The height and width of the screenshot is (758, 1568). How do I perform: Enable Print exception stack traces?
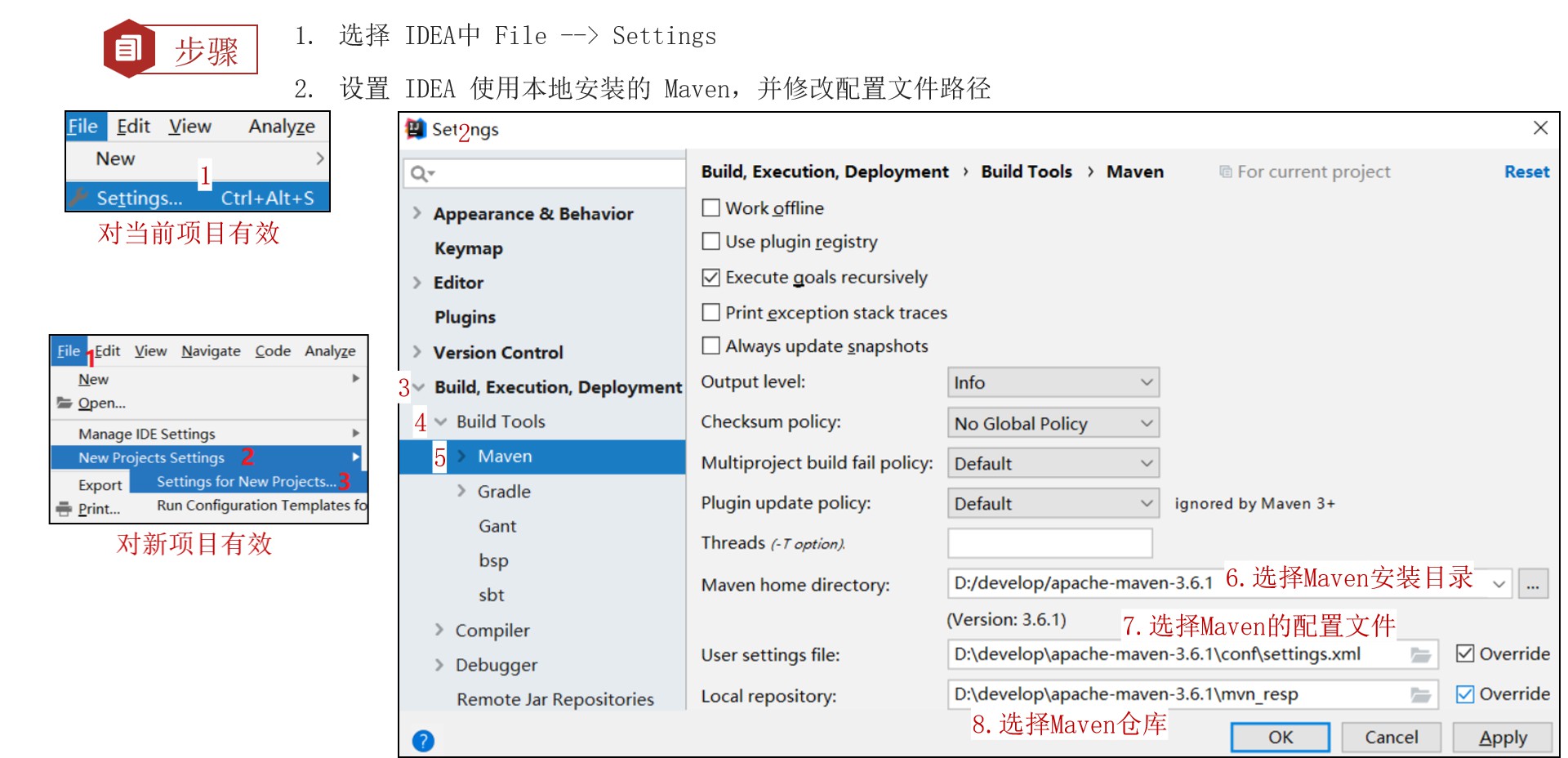point(711,312)
